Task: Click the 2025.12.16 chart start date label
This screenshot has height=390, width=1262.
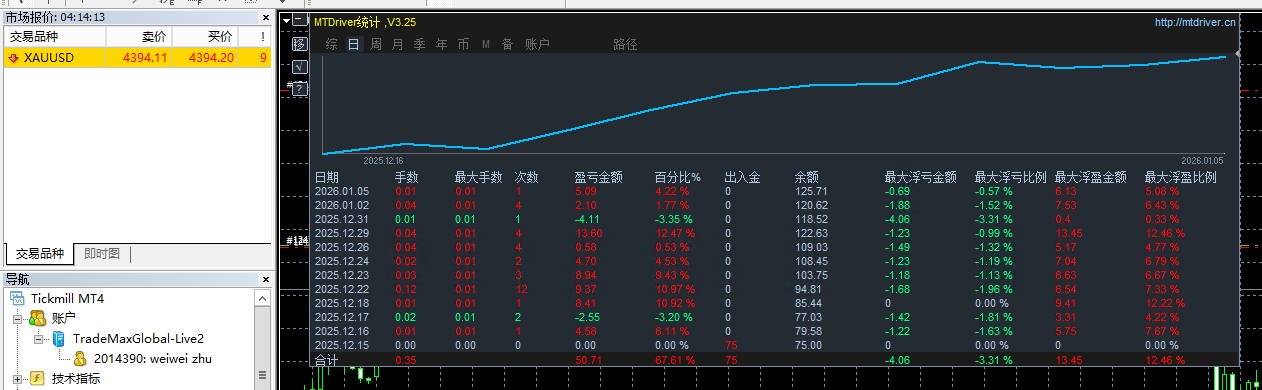Action: [x=382, y=160]
